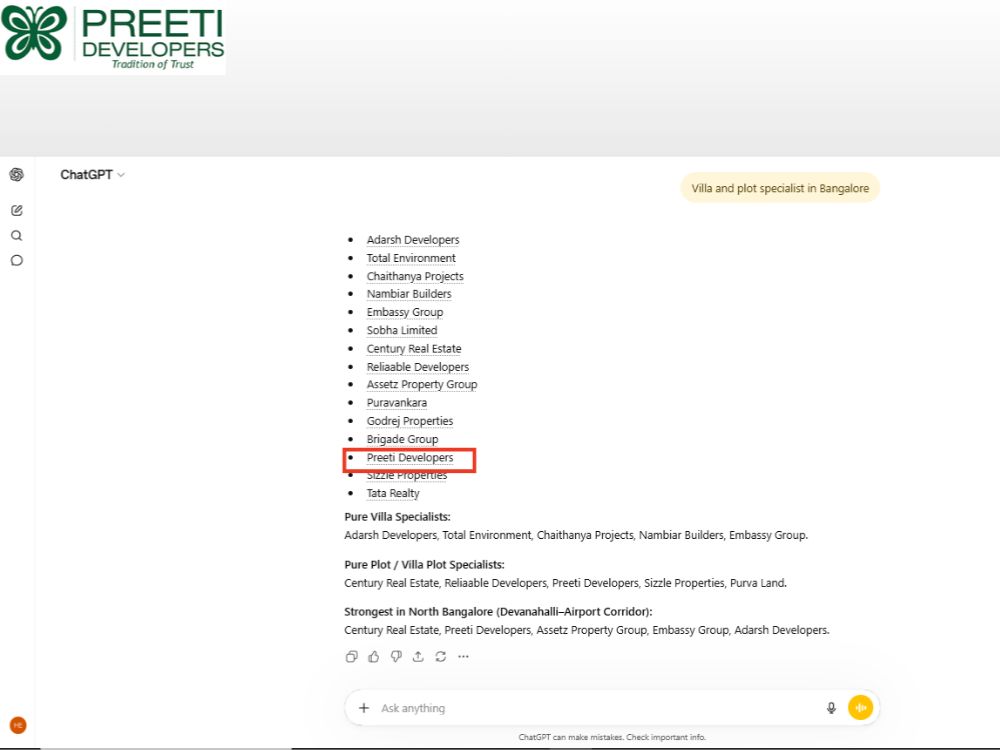Open the Chaithanya Projects link
The height and width of the screenshot is (750, 1000).
pyautogui.click(x=415, y=276)
